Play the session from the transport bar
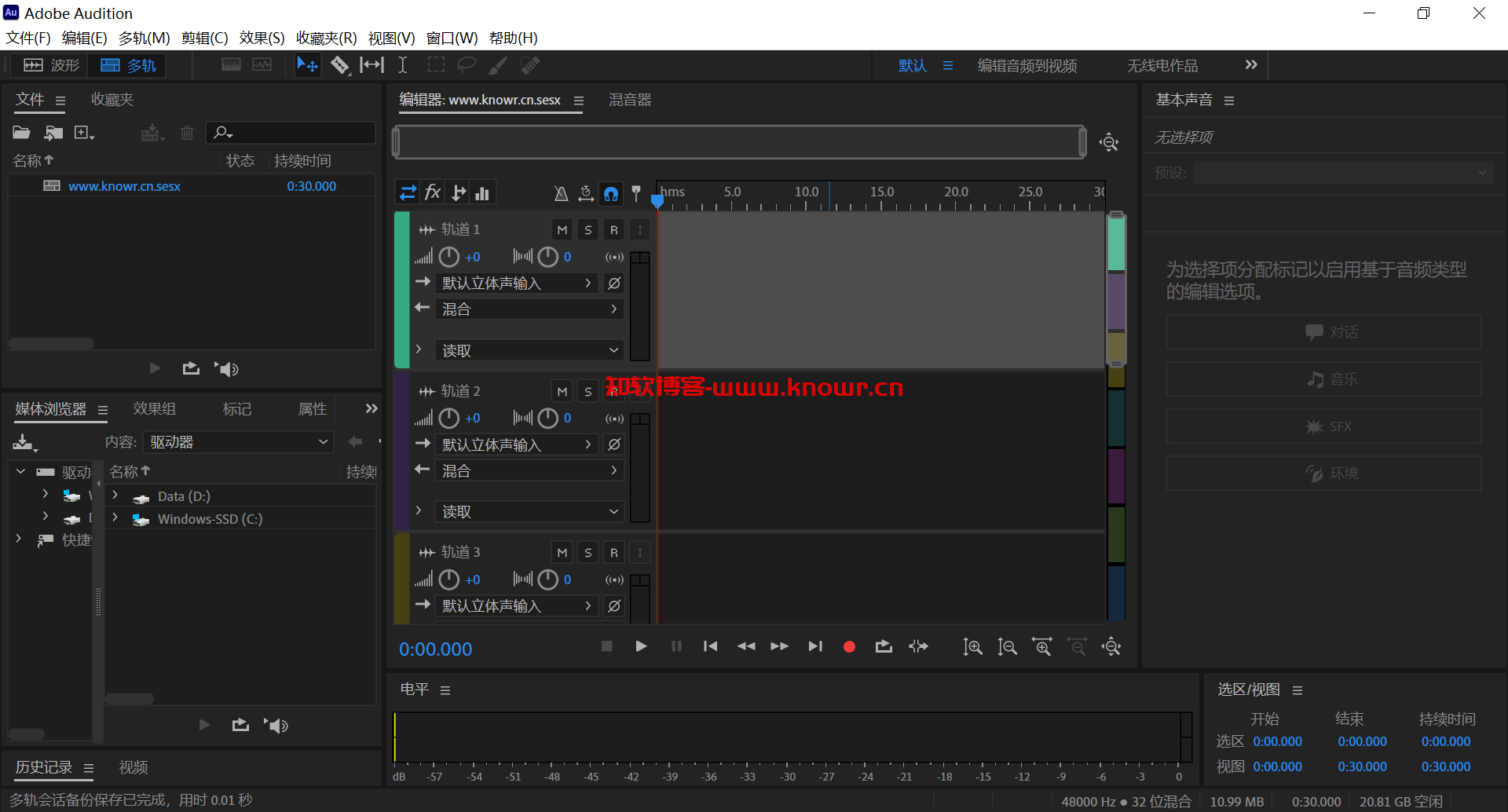The image size is (1508, 812). tap(641, 646)
